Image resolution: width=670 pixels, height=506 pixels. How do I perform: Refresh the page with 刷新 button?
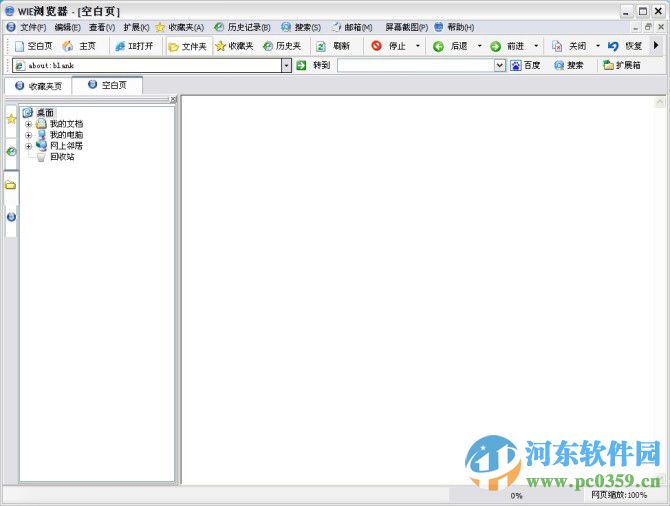click(x=333, y=46)
